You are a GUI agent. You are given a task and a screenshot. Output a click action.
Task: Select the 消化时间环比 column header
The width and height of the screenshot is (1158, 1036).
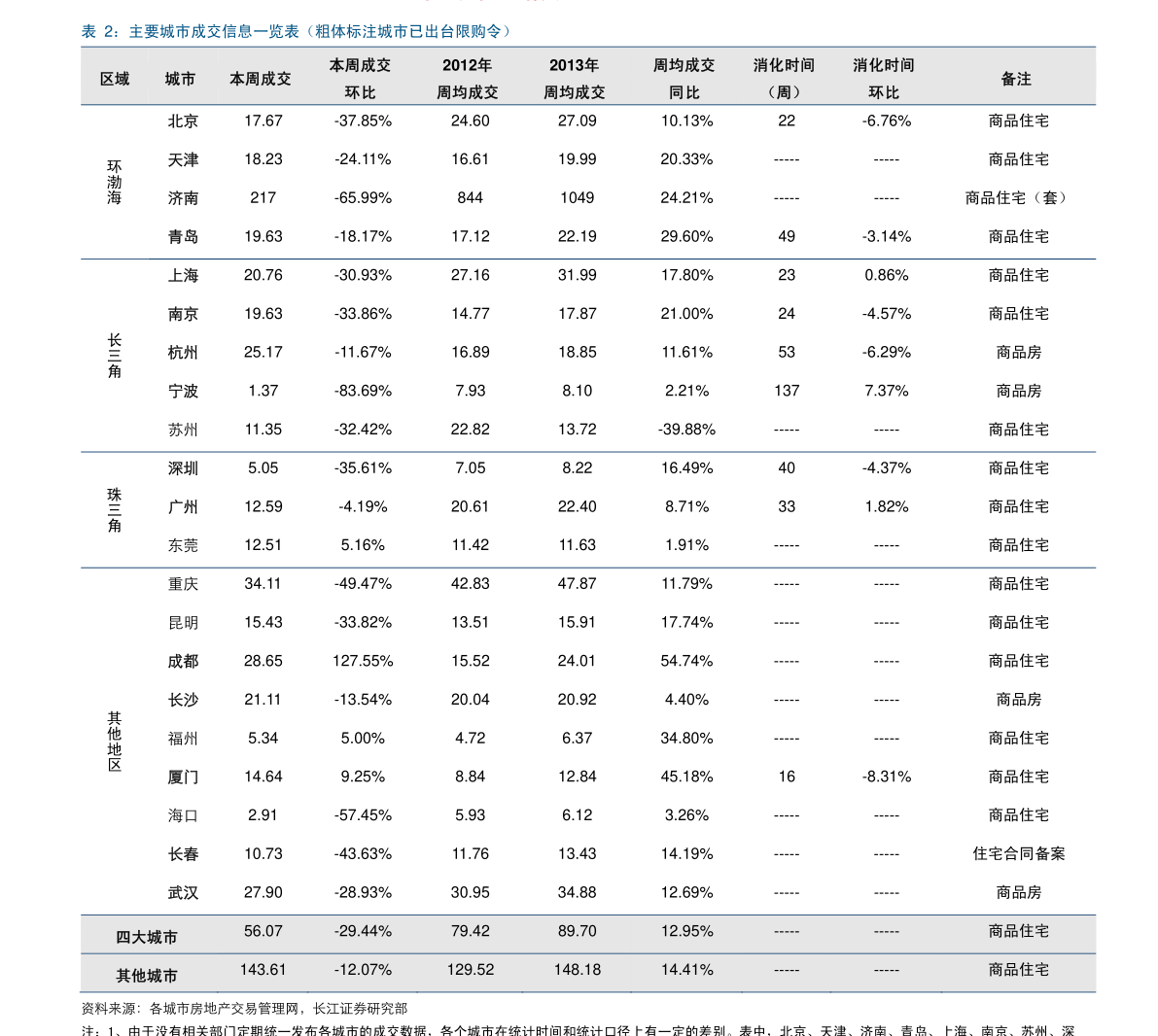point(884,79)
